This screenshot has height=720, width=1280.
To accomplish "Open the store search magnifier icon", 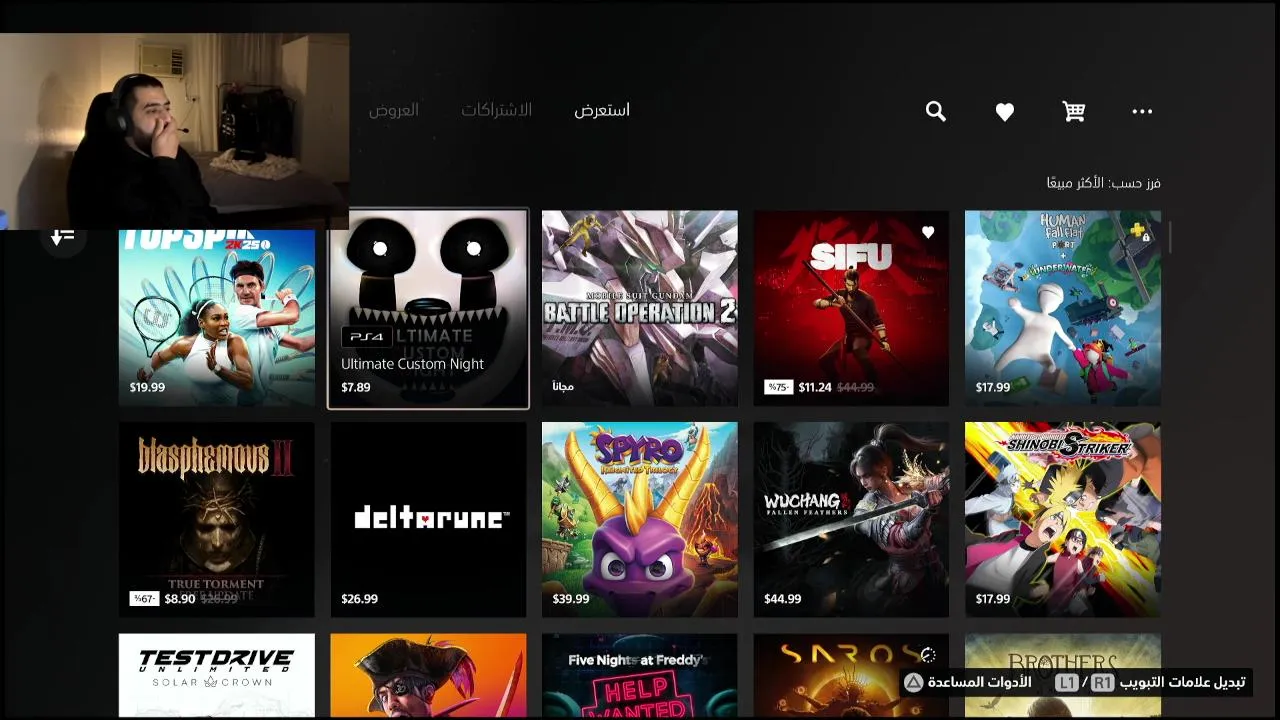I will [936, 111].
